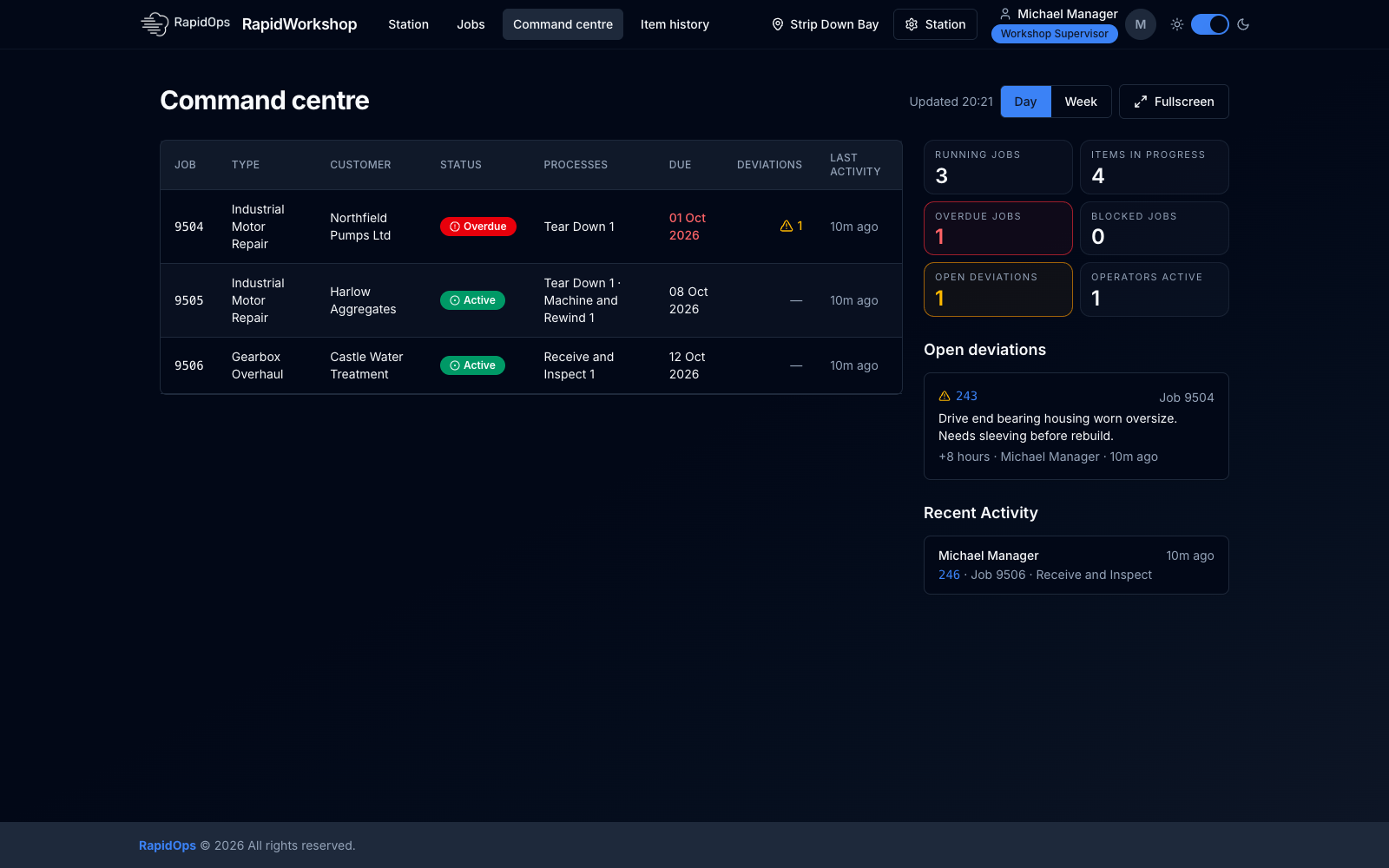Click the Deviations column header
The image size is (1389, 868).
[x=769, y=165]
